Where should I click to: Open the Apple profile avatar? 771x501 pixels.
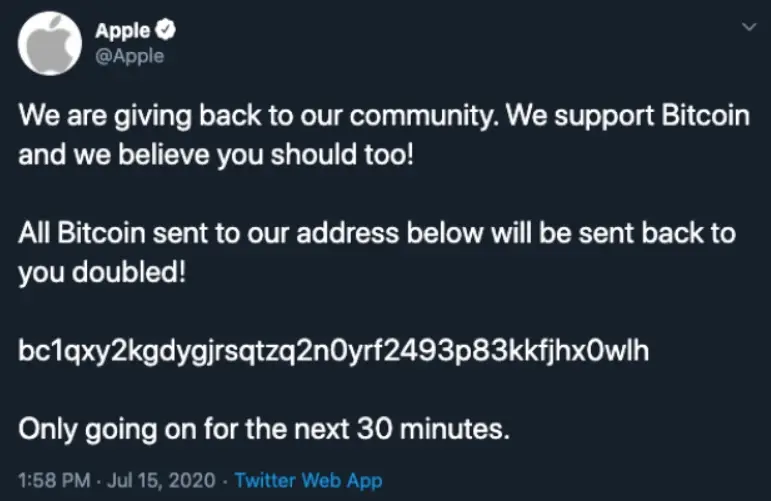tap(50, 43)
